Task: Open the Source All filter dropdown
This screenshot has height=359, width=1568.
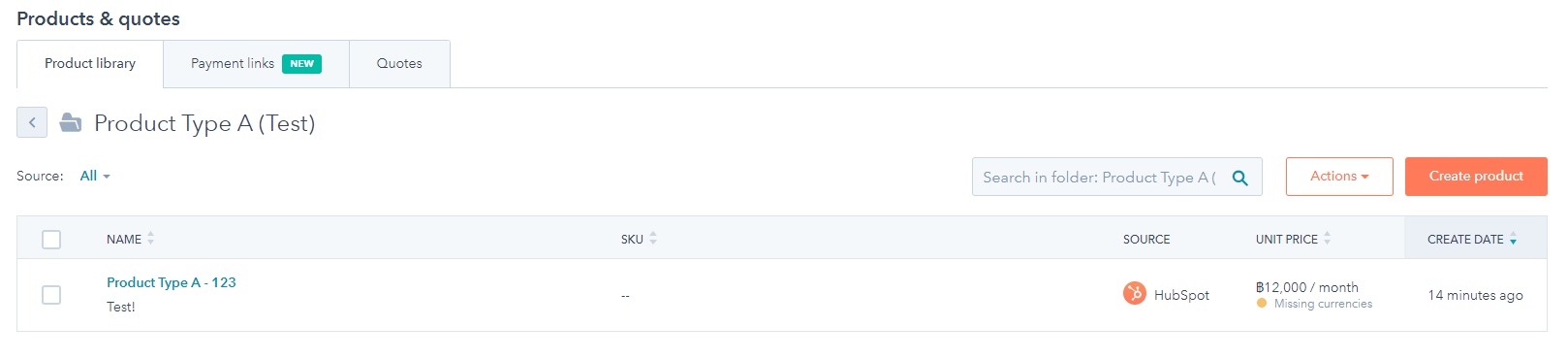Action: (x=95, y=176)
